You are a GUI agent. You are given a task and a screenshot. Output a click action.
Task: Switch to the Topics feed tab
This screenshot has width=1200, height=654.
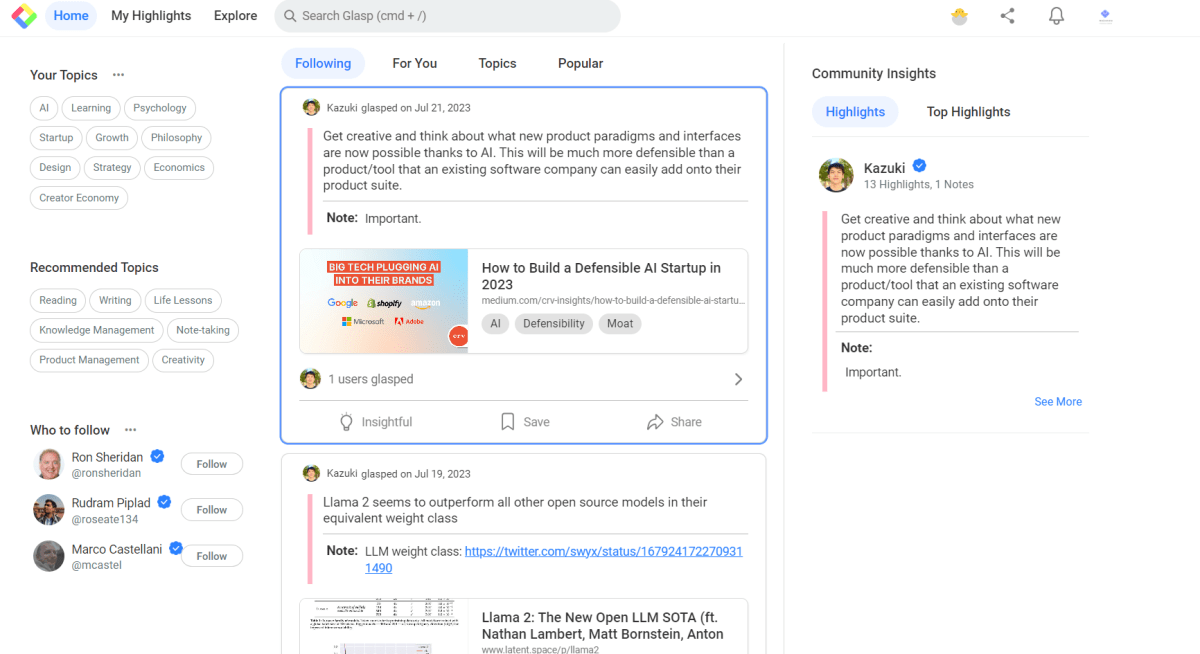click(x=497, y=63)
